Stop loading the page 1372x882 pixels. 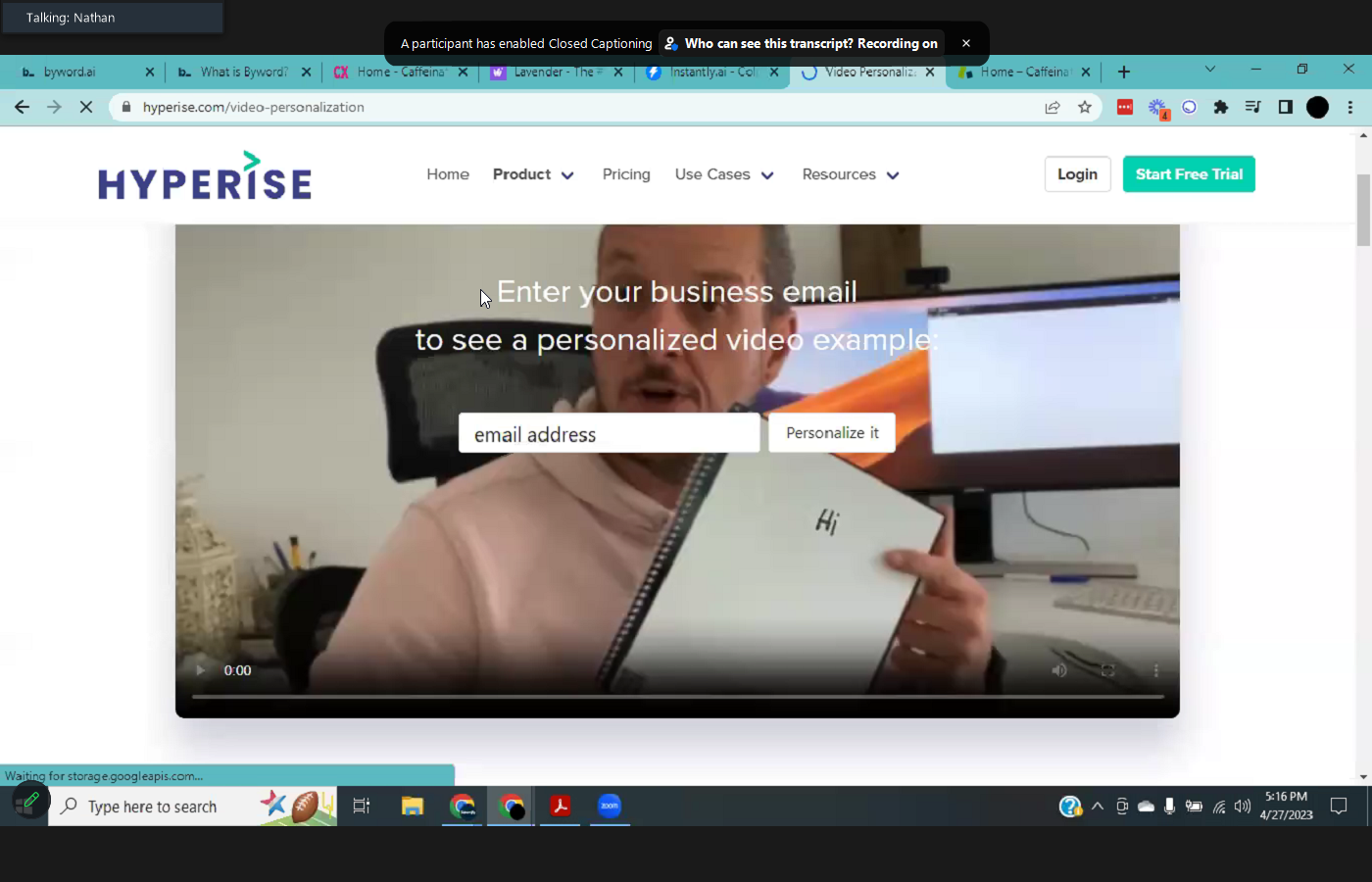click(x=86, y=107)
